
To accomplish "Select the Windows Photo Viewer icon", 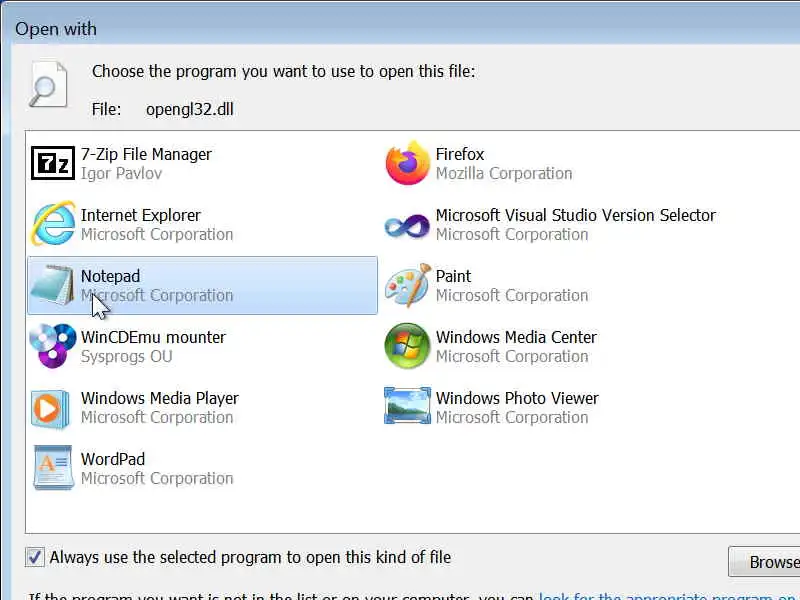I will (x=407, y=406).
